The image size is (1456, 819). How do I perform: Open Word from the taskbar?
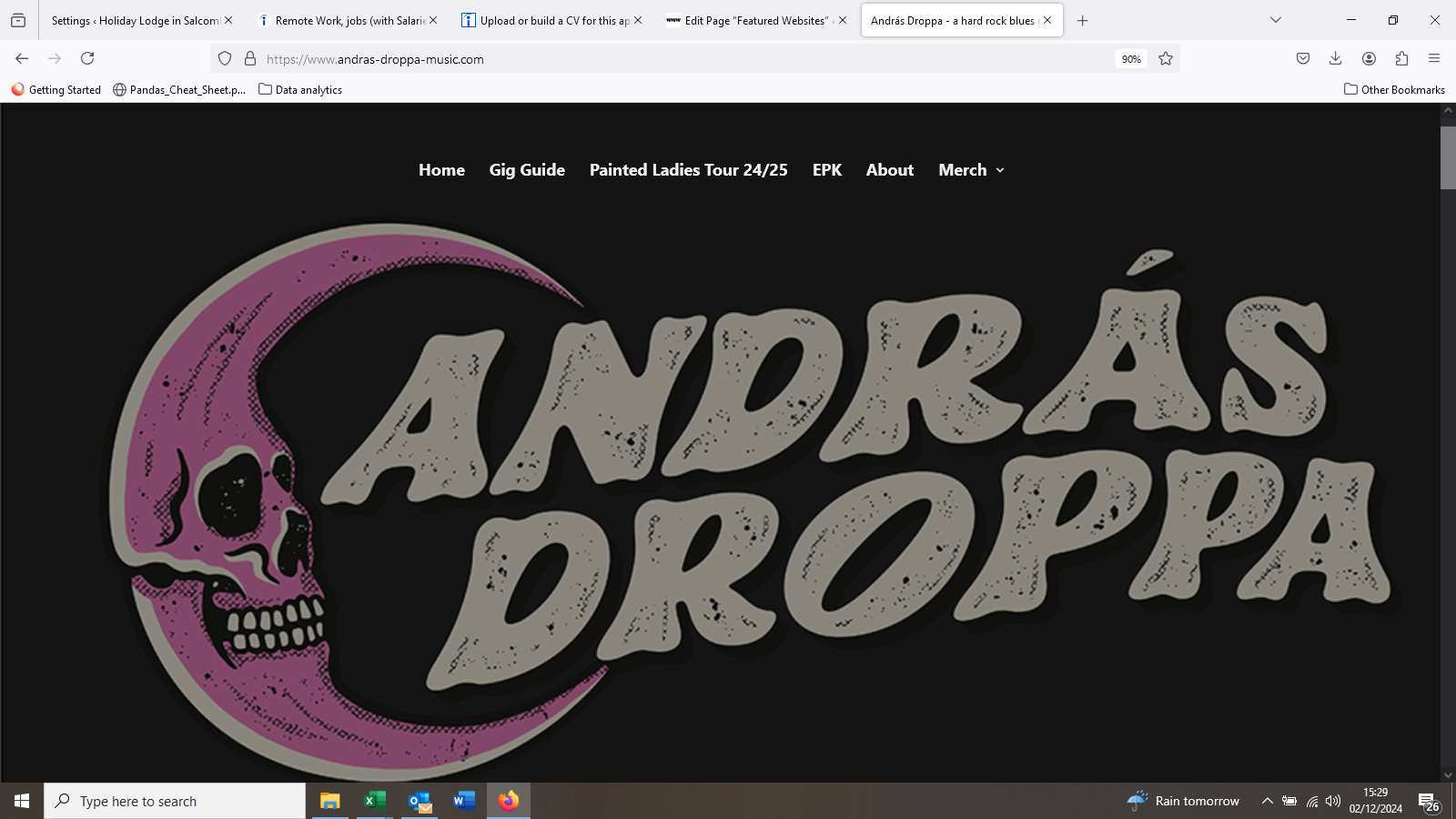(464, 801)
